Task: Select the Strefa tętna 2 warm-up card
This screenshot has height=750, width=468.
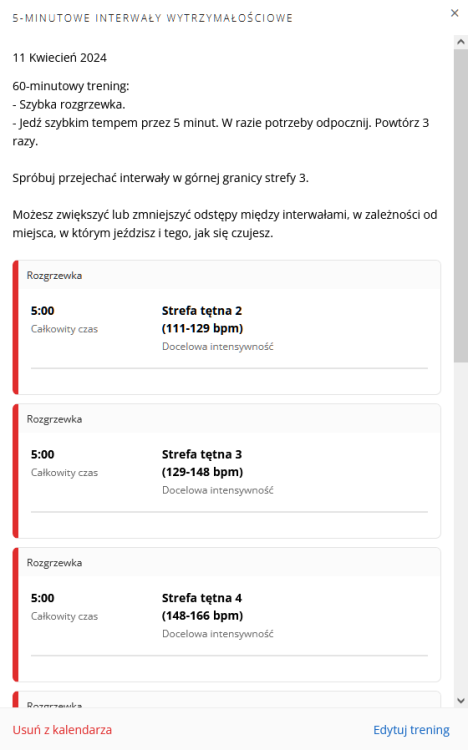Action: pyautogui.click(x=226, y=327)
